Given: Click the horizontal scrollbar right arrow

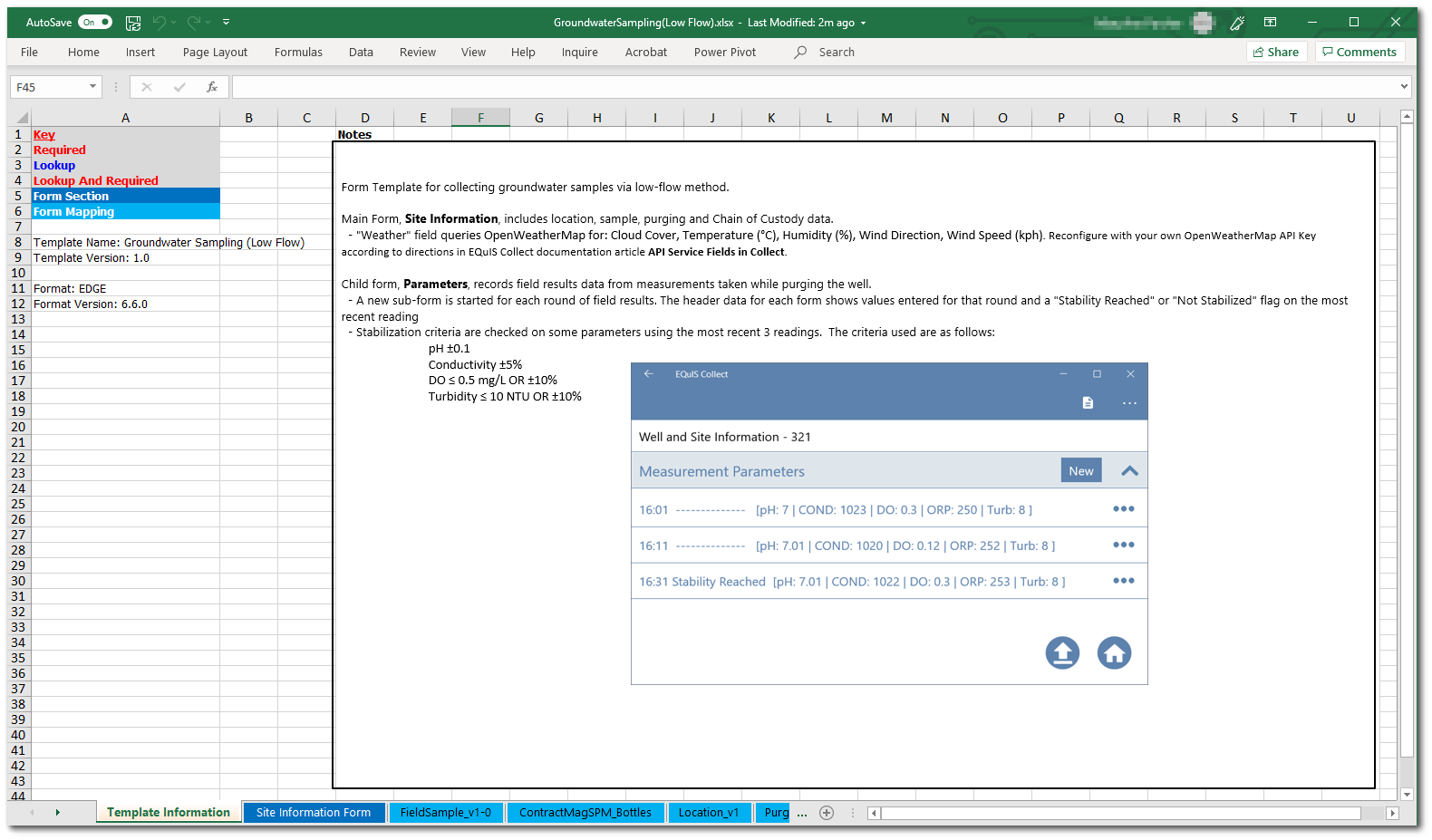Looking at the screenshot, I should [x=1393, y=814].
